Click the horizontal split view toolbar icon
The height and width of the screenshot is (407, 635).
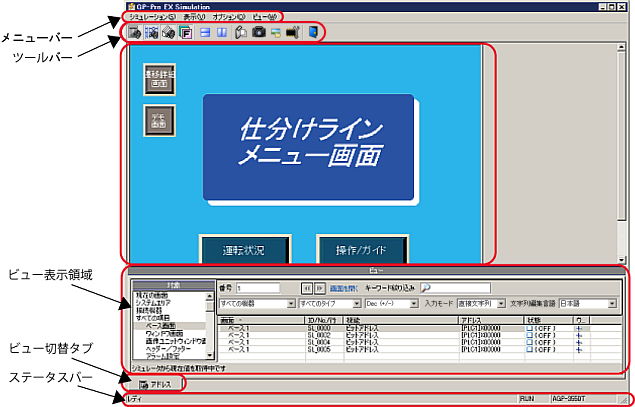204,33
